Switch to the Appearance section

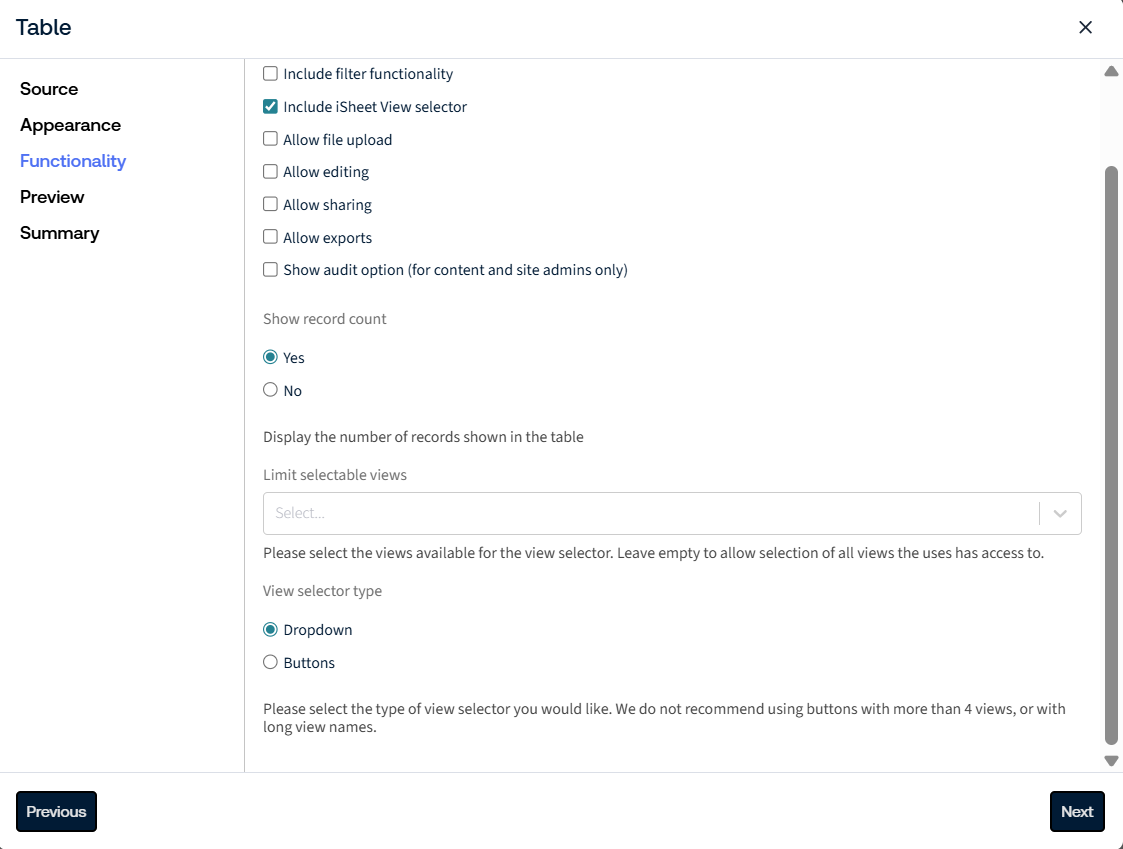pyautogui.click(x=70, y=125)
